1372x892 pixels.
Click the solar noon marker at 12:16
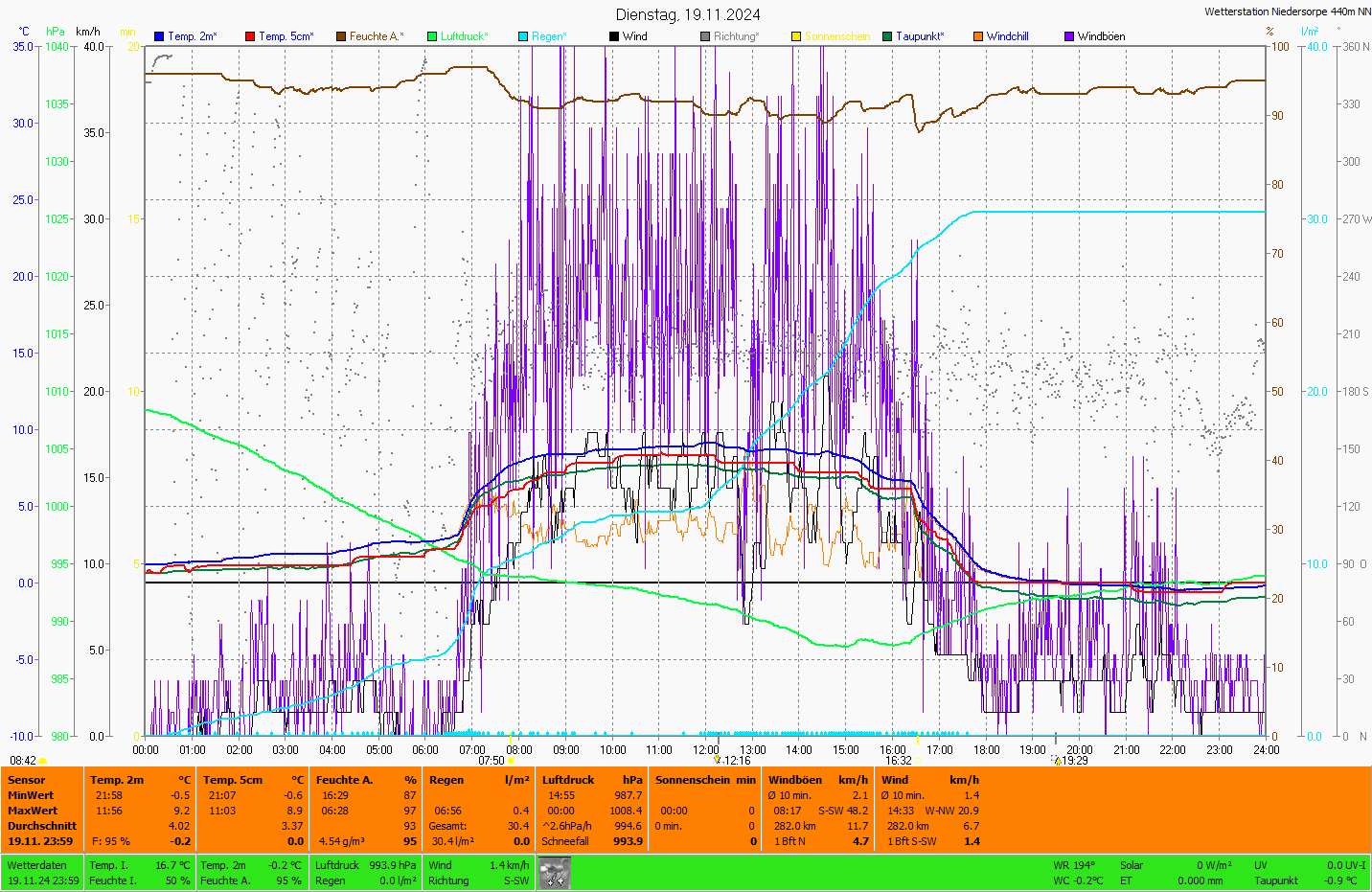[x=718, y=760]
